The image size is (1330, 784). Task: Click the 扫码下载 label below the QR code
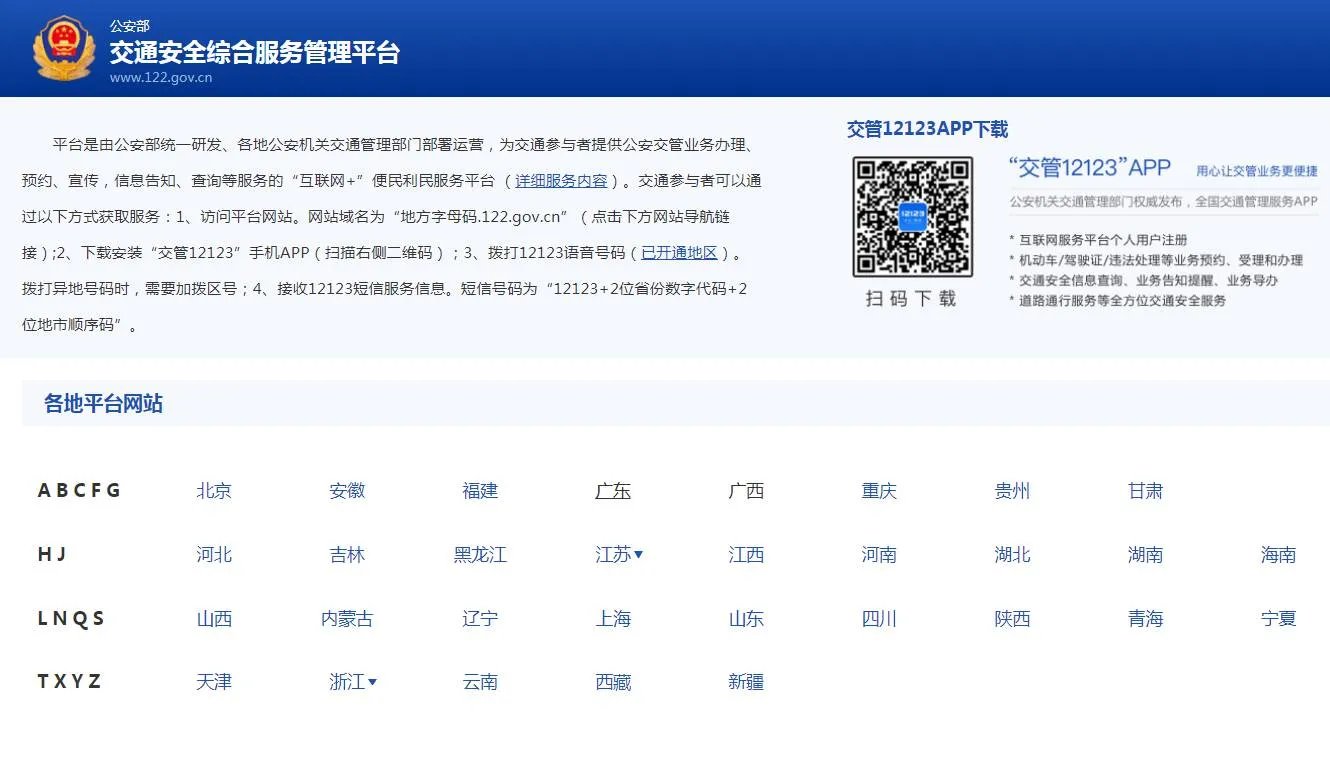(x=911, y=300)
